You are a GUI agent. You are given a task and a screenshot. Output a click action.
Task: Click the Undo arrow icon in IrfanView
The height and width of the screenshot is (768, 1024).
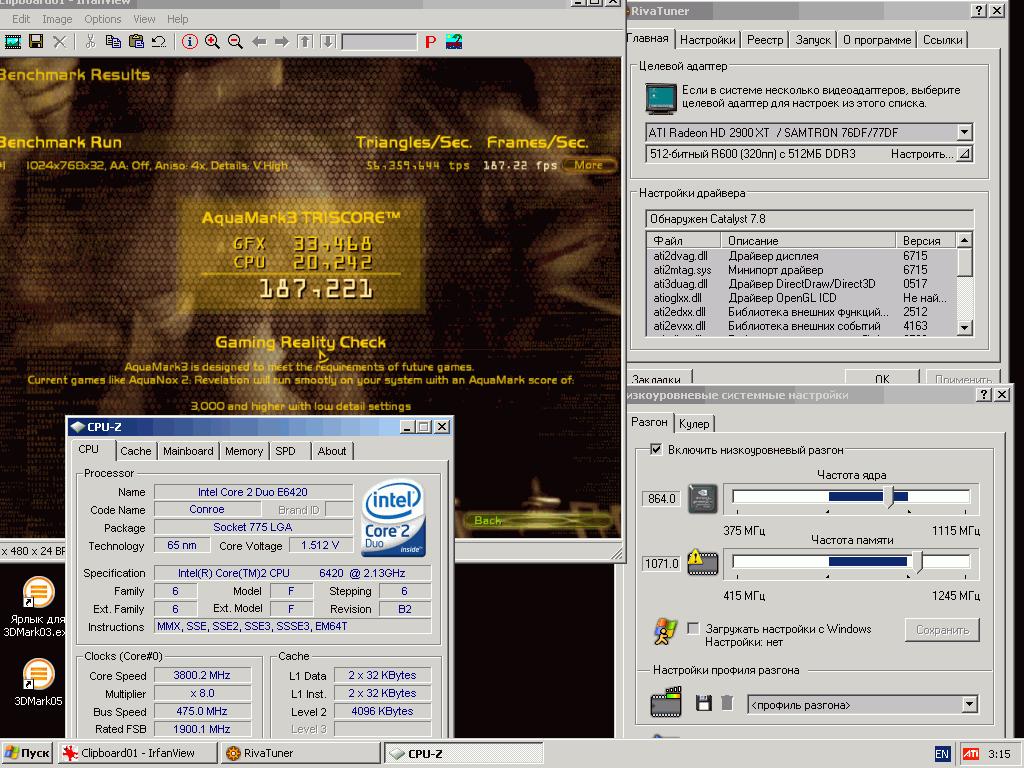tap(159, 42)
